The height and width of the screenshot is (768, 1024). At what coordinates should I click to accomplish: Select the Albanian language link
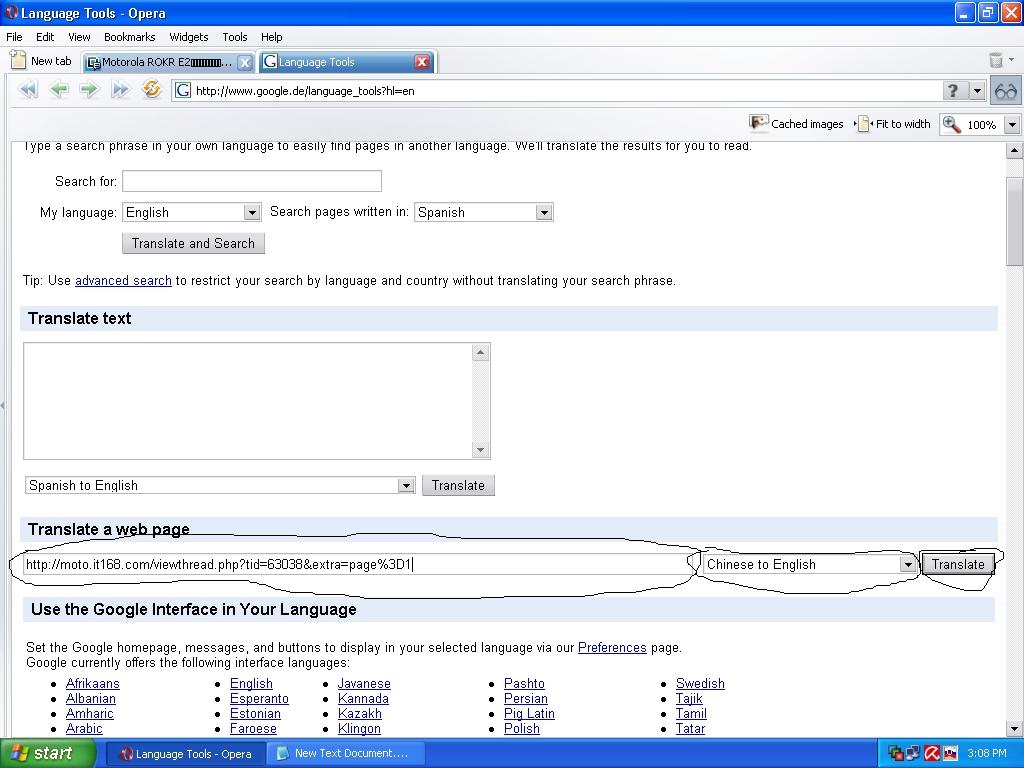click(x=91, y=698)
